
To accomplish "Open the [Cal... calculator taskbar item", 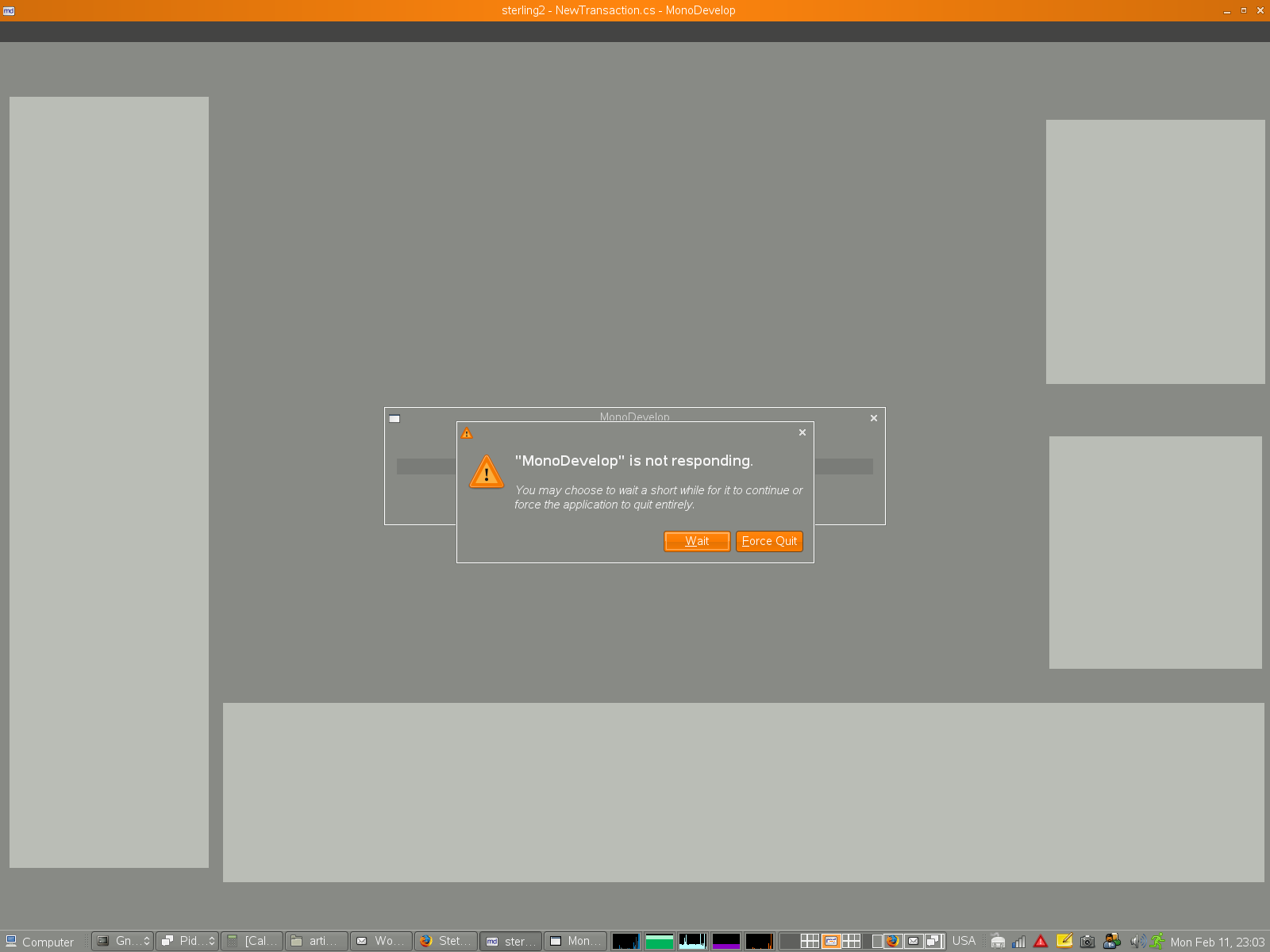I will coord(252,941).
